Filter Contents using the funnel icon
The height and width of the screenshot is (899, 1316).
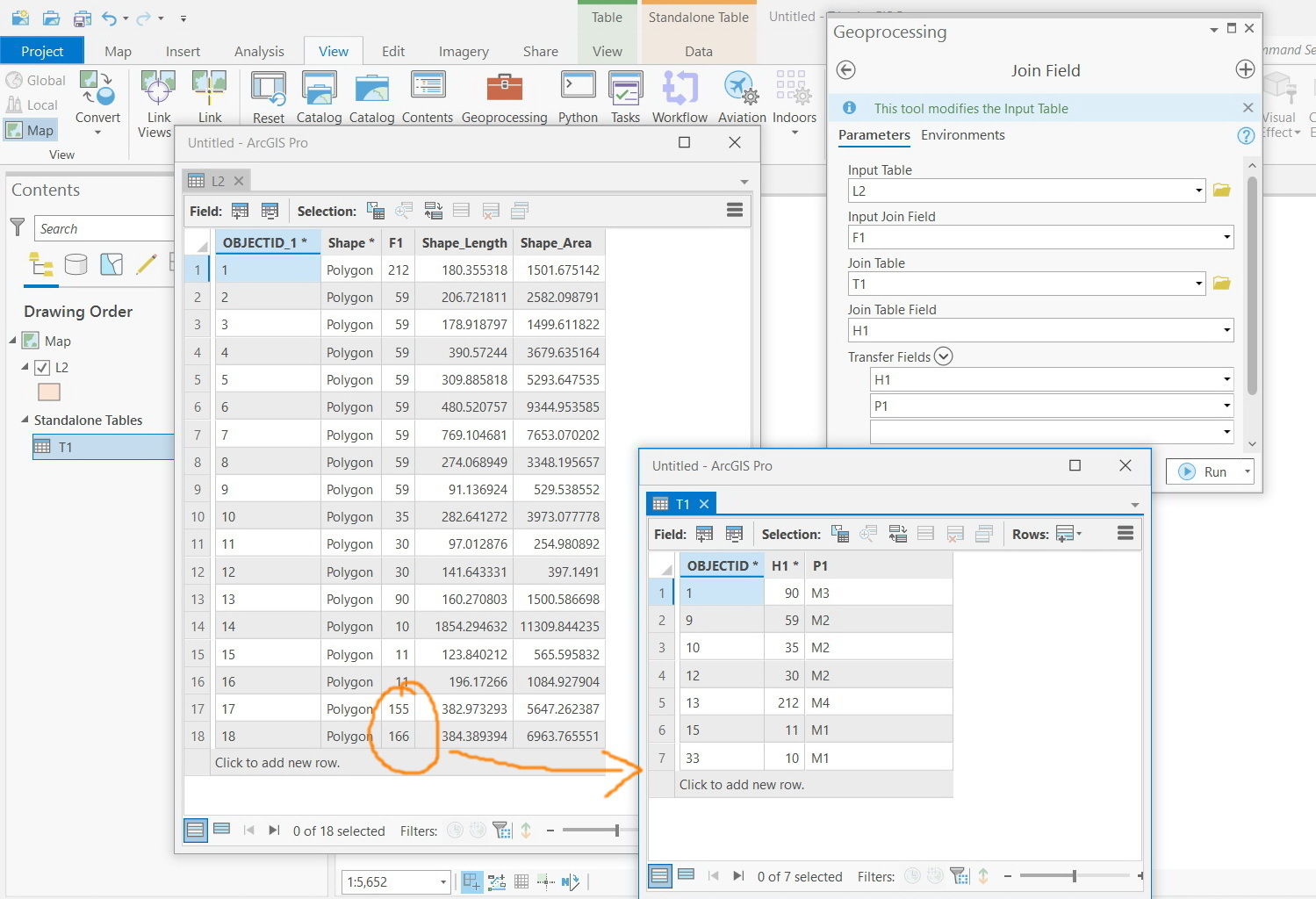click(17, 227)
